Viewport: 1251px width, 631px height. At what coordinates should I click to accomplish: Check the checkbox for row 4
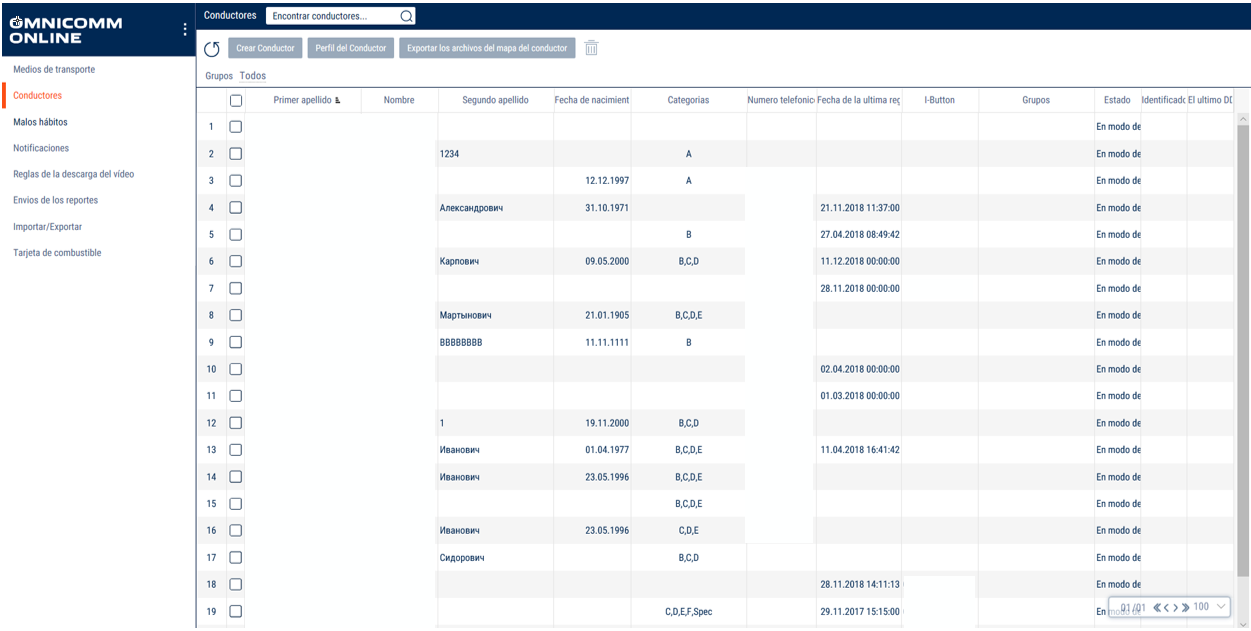pyautogui.click(x=236, y=208)
